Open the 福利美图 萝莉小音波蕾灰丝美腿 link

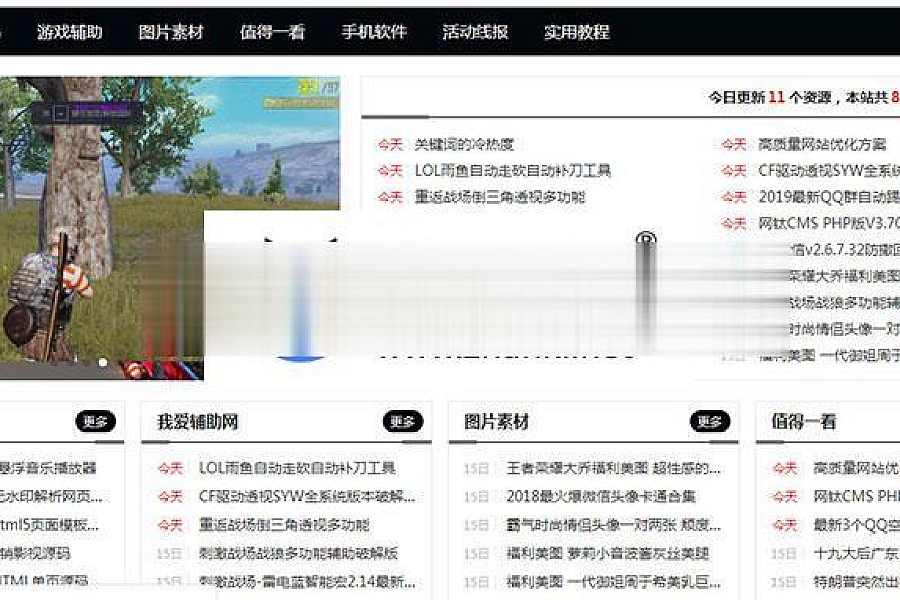click(x=608, y=553)
